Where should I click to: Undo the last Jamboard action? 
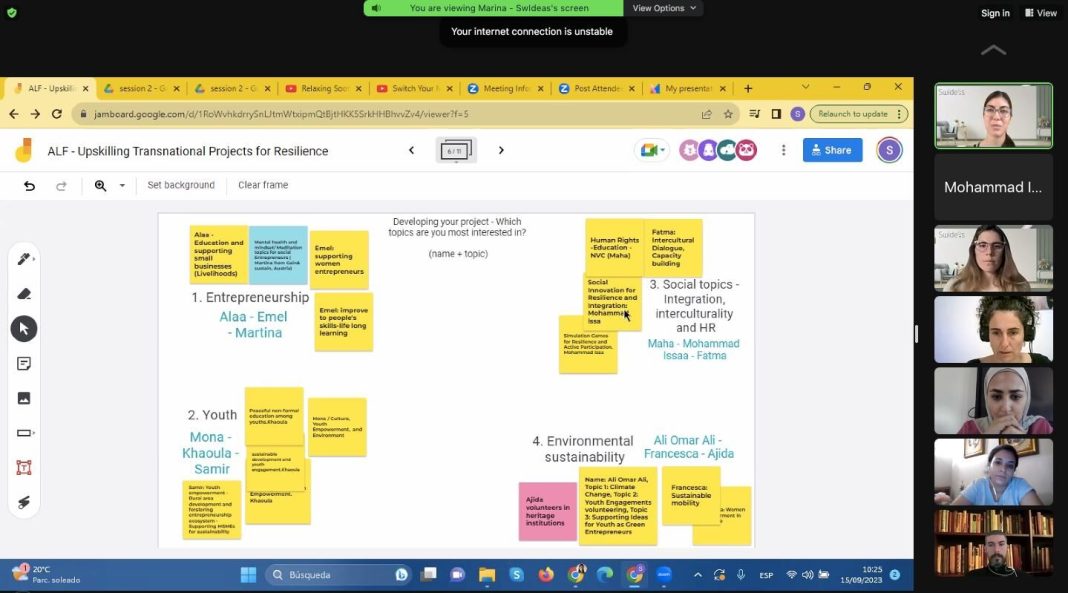coord(30,185)
